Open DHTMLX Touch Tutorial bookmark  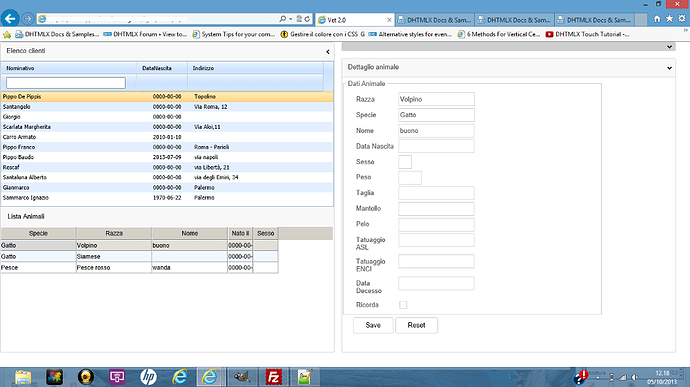(x=587, y=34)
